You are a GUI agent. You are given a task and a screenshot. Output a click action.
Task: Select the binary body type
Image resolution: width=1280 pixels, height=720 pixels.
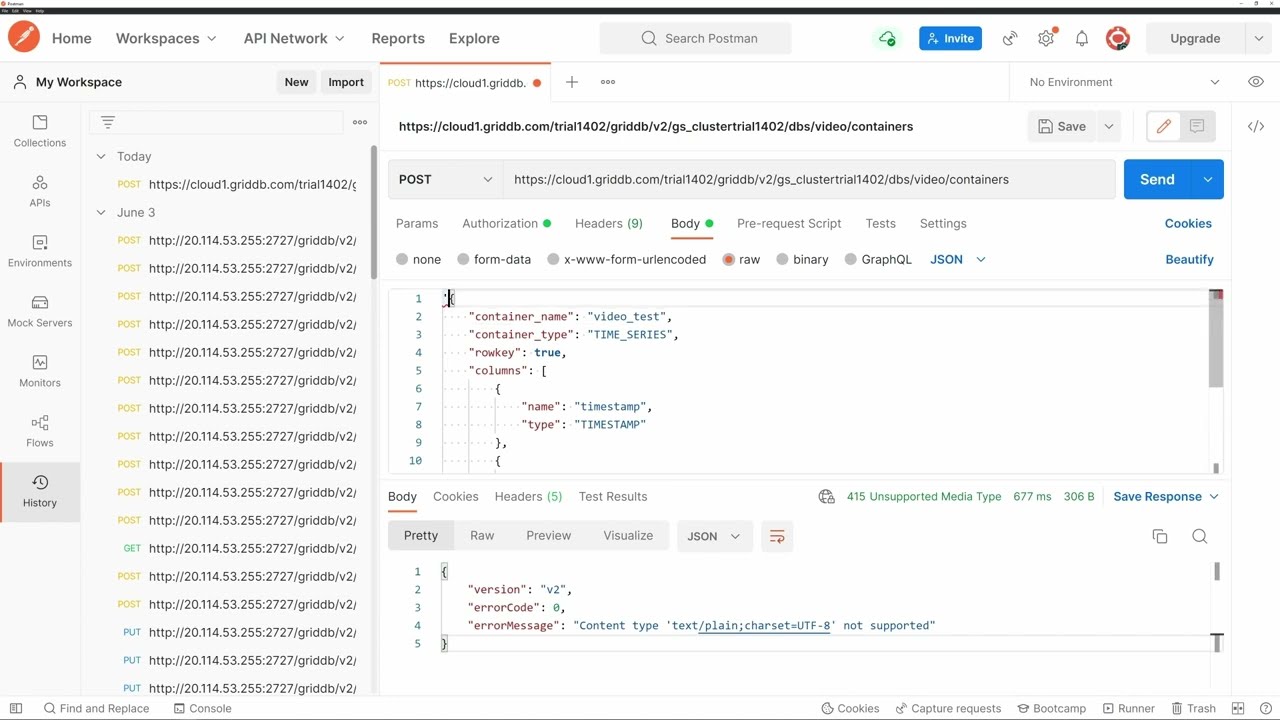tap(782, 259)
